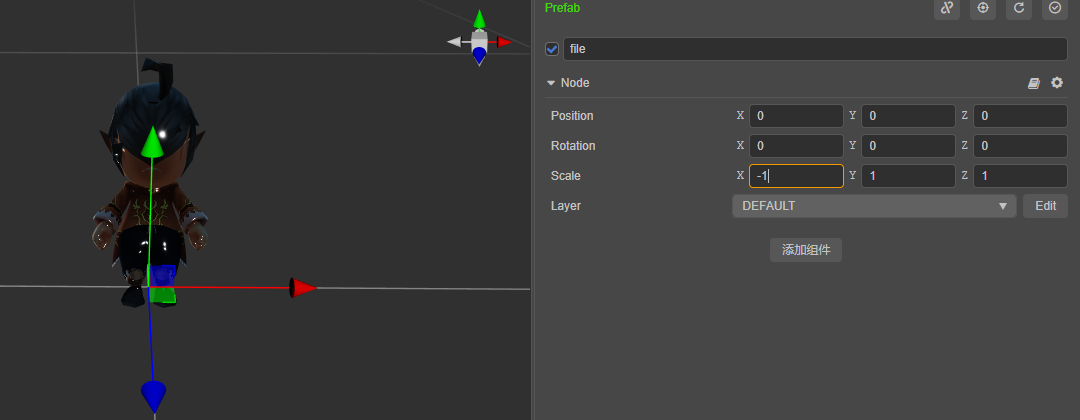Click the prefab revert refresh icon

point(1019,8)
